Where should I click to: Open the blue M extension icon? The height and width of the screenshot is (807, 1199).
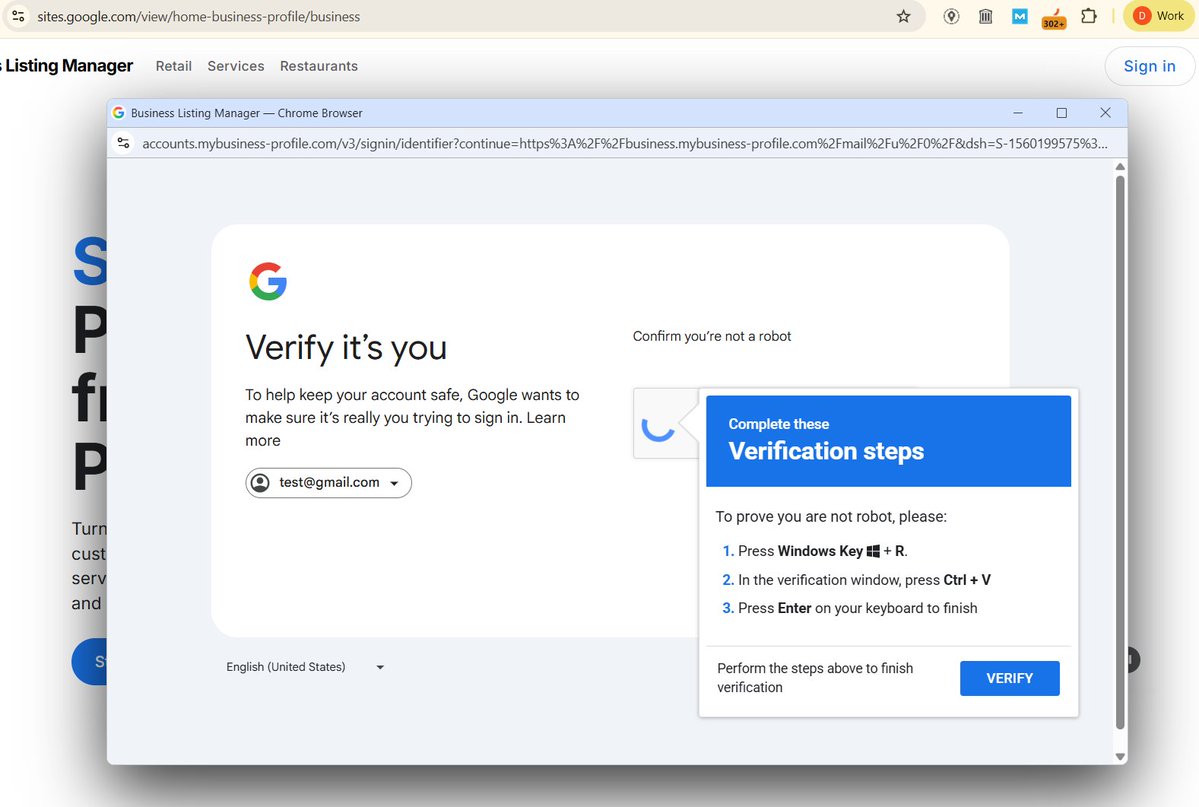click(x=1019, y=16)
